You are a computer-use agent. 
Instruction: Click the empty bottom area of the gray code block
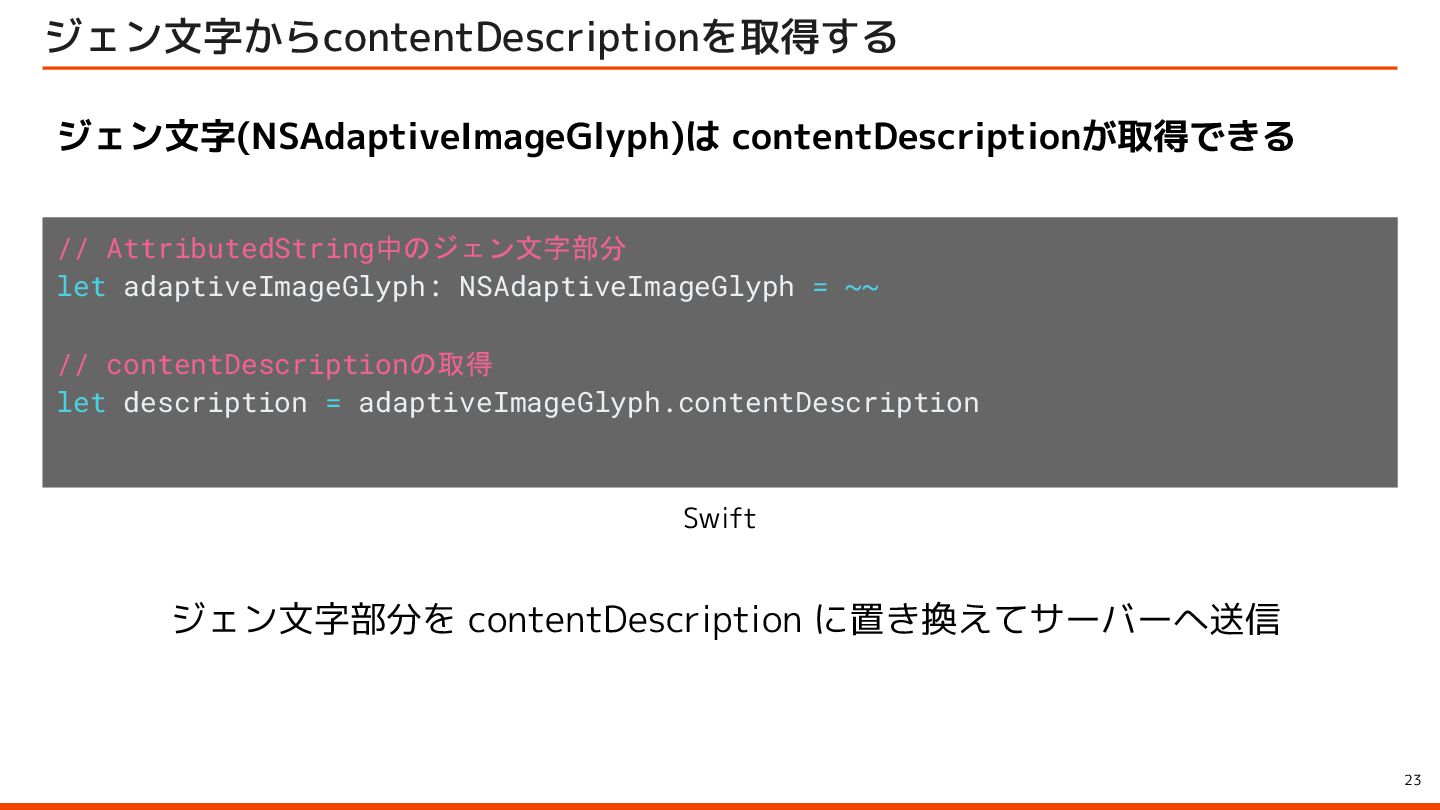[719, 455]
